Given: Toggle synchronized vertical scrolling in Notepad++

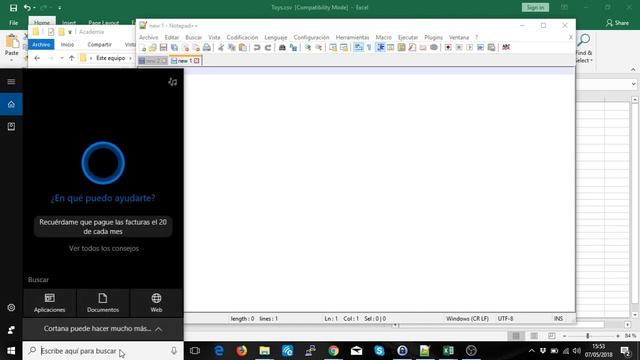Looking at the screenshot, I should tap(333, 47).
